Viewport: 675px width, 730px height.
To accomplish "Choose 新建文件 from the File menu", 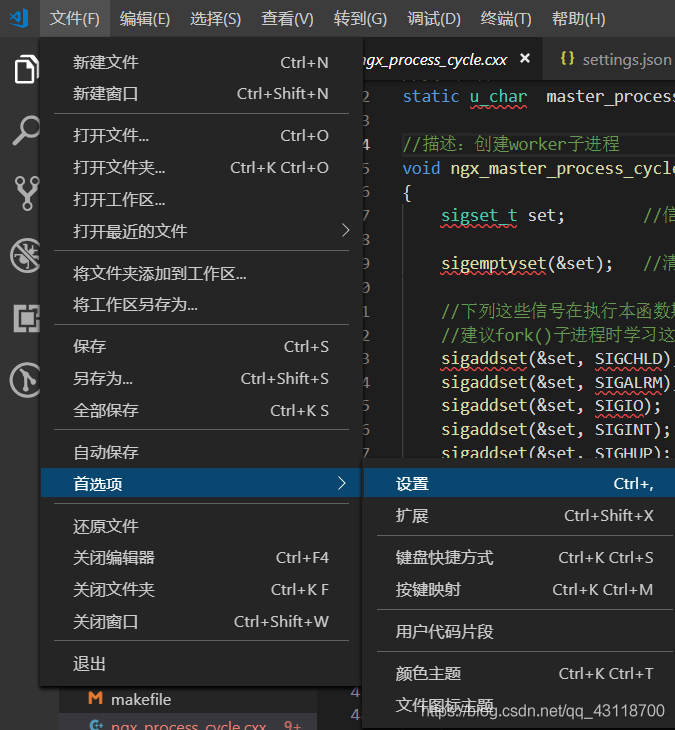I will [x=201, y=62].
